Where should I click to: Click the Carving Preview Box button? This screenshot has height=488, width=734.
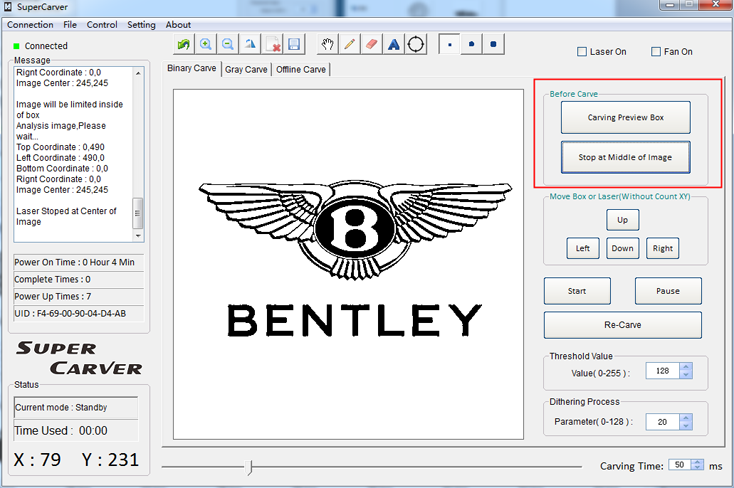(625, 118)
